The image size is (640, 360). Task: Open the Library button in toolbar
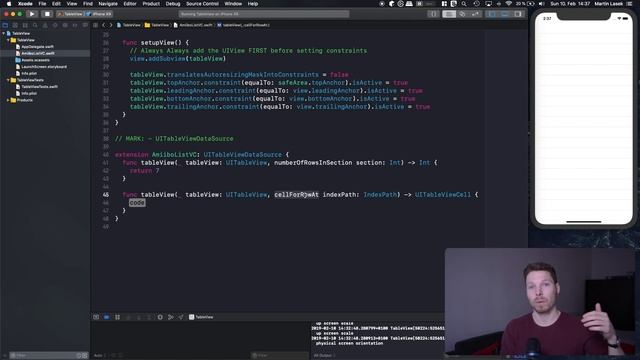[x=433, y=14]
